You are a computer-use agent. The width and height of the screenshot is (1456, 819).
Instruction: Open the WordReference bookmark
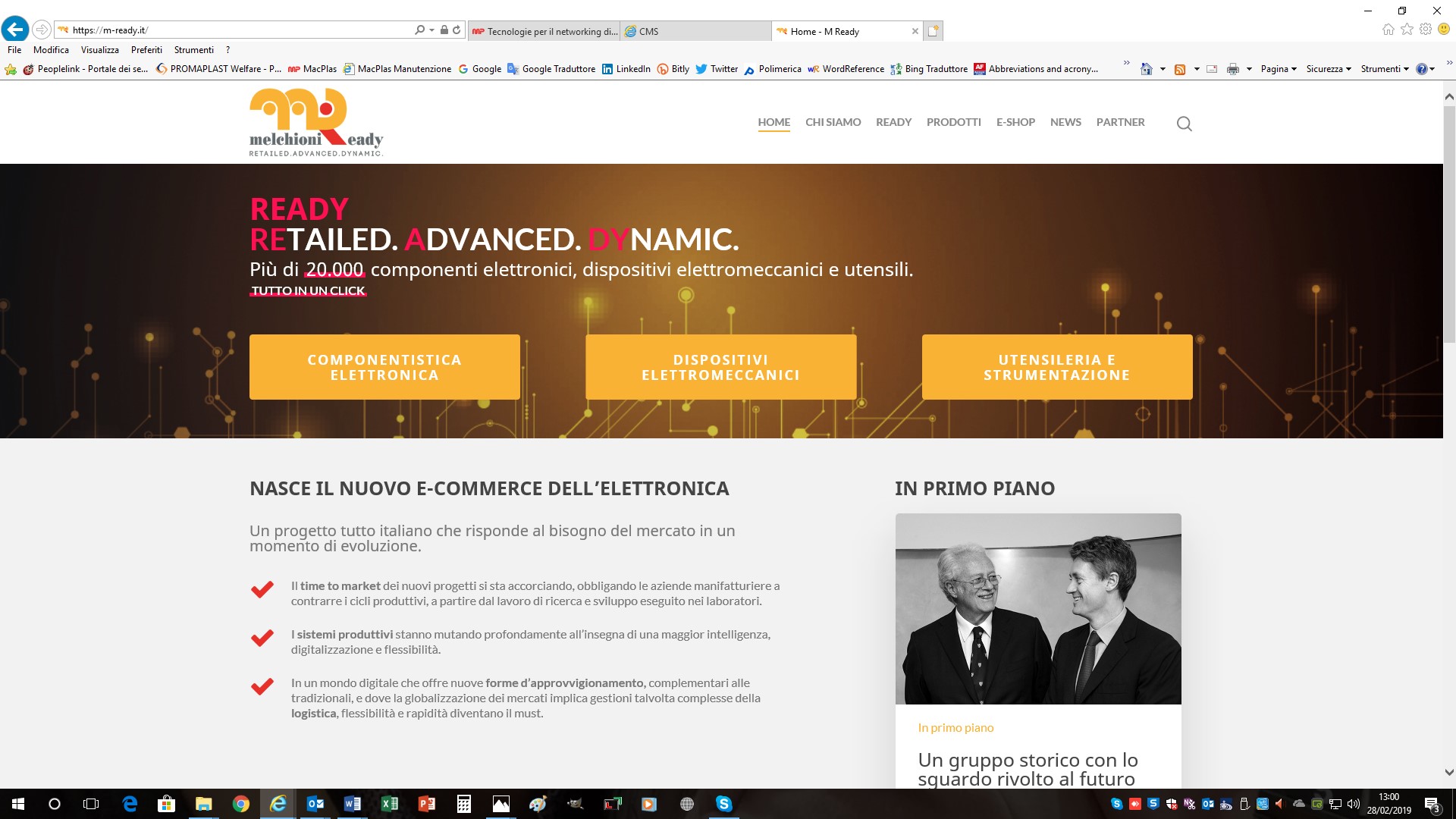[846, 69]
